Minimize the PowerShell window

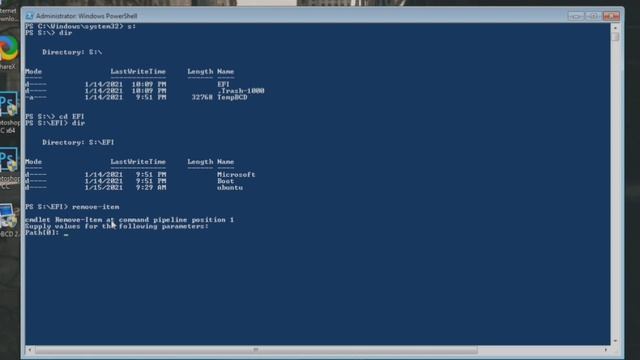point(576,16)
